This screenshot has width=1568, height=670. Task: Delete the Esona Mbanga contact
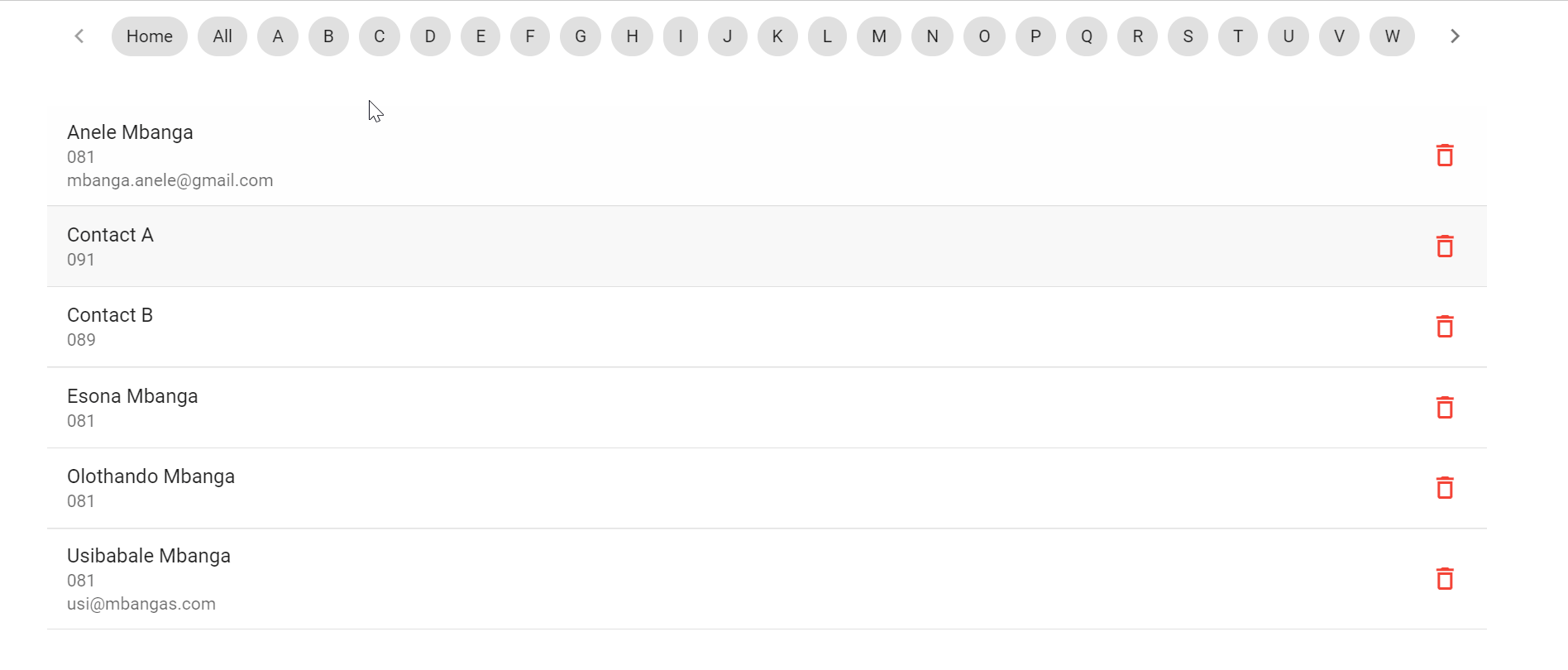(1445, 408)
